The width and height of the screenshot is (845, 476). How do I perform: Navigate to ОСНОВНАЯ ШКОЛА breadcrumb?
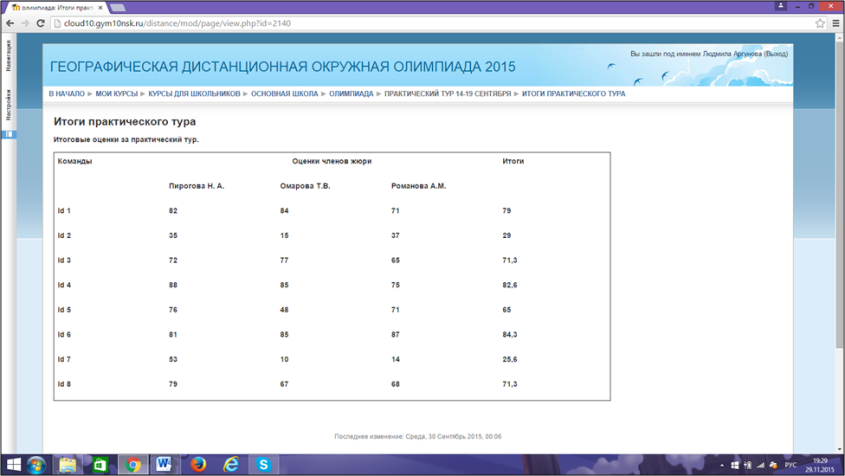pyautogui.click(x=284, y=94)
